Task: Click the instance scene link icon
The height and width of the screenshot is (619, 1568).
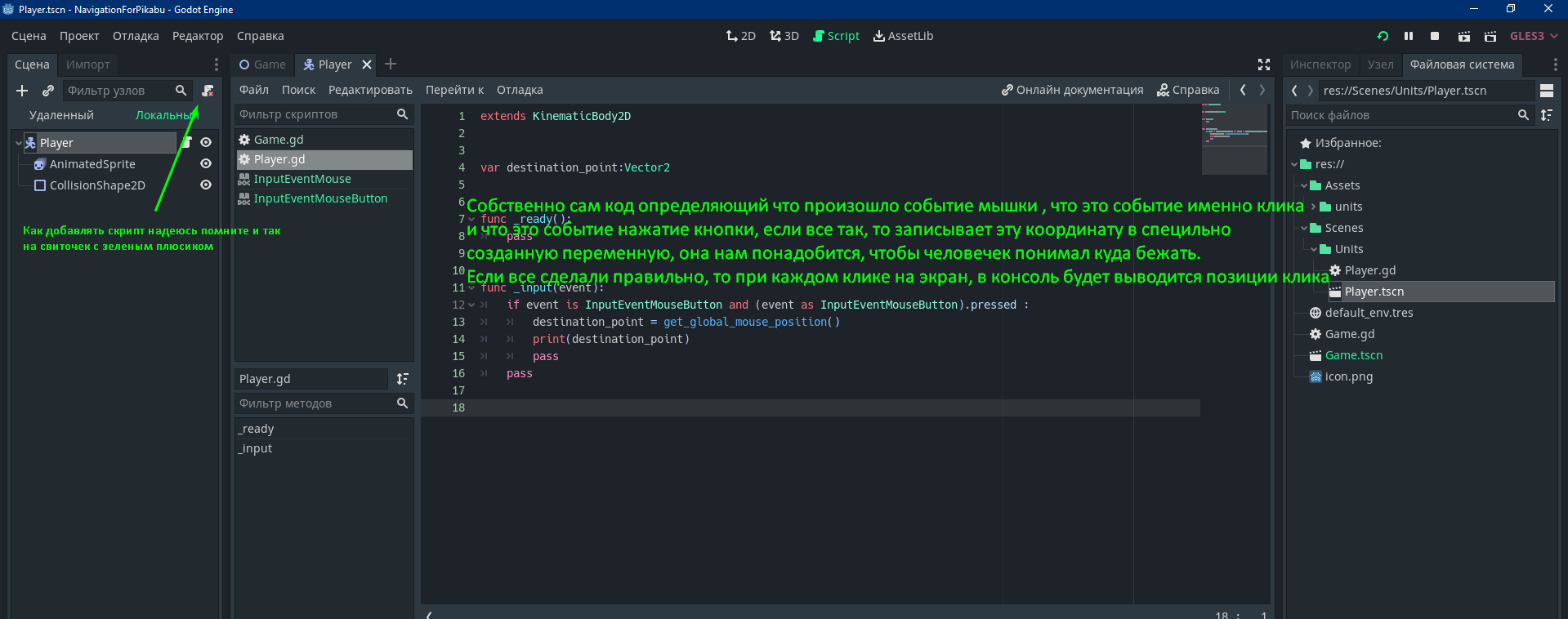Action: [x=48, y=91]
